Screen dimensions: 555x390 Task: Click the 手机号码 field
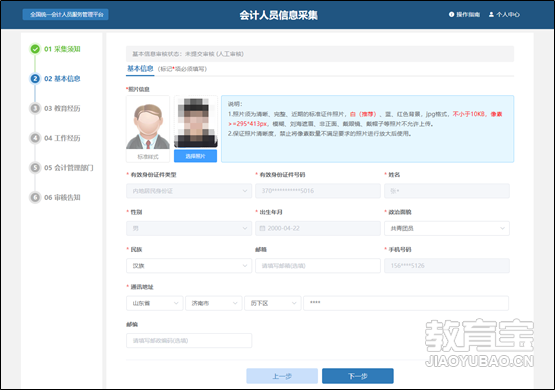pos(447,266)
